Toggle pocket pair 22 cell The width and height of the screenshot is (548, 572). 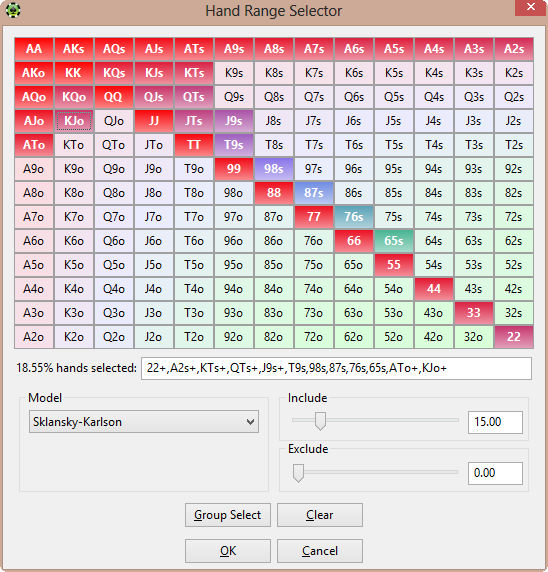514,337
